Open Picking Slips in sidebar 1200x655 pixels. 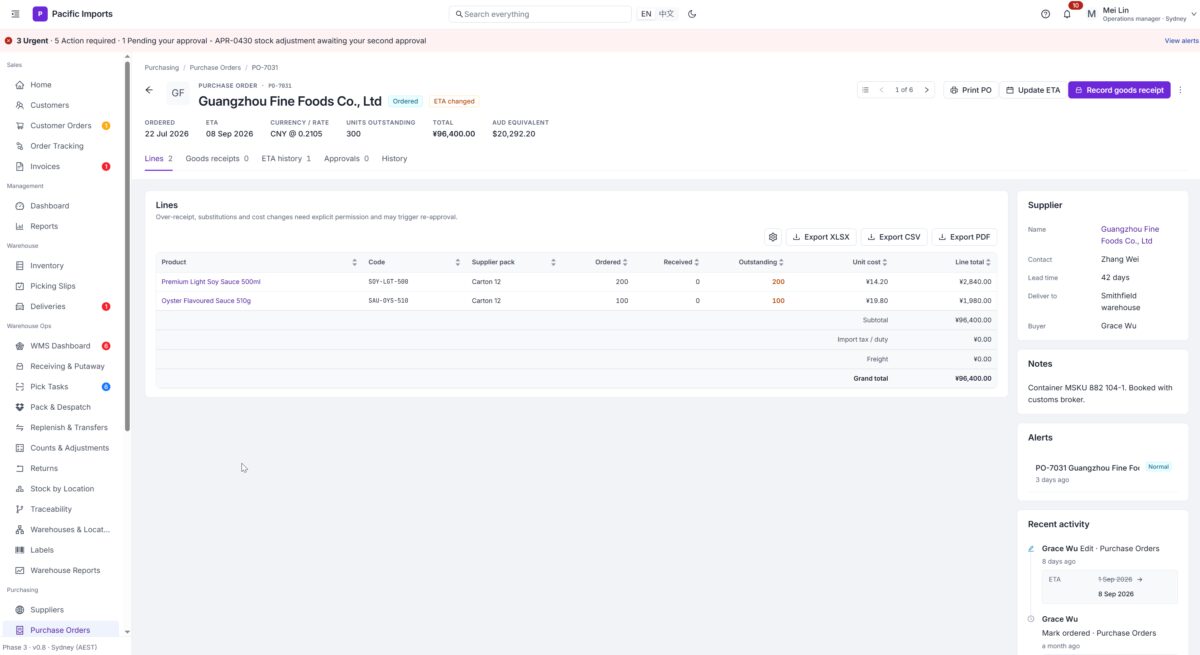[x=60, y=286]
